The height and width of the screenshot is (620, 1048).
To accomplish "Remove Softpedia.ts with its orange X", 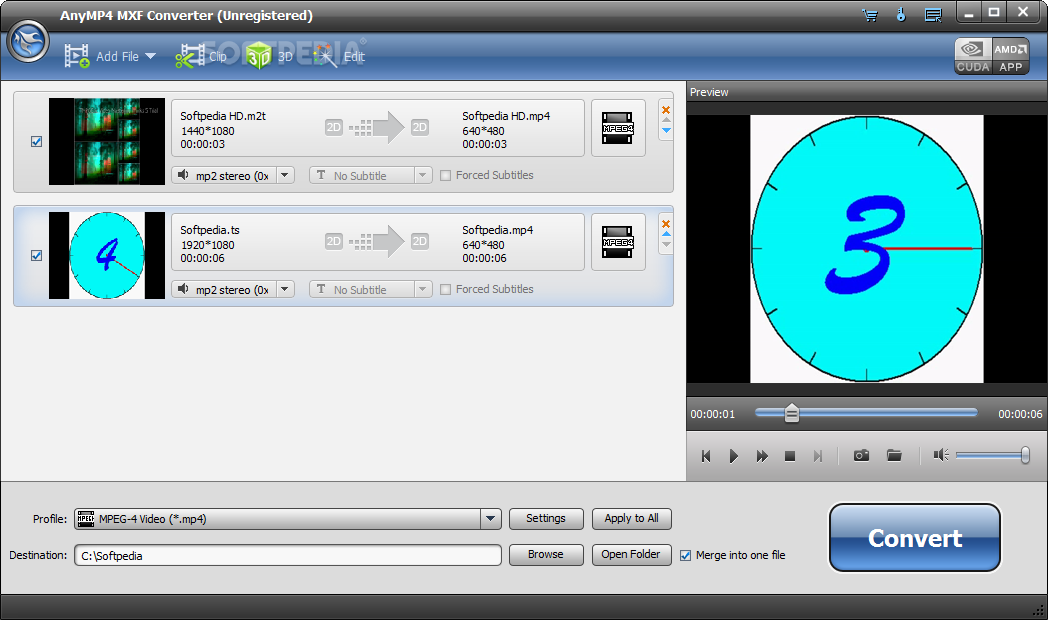I will click(666, 224).
